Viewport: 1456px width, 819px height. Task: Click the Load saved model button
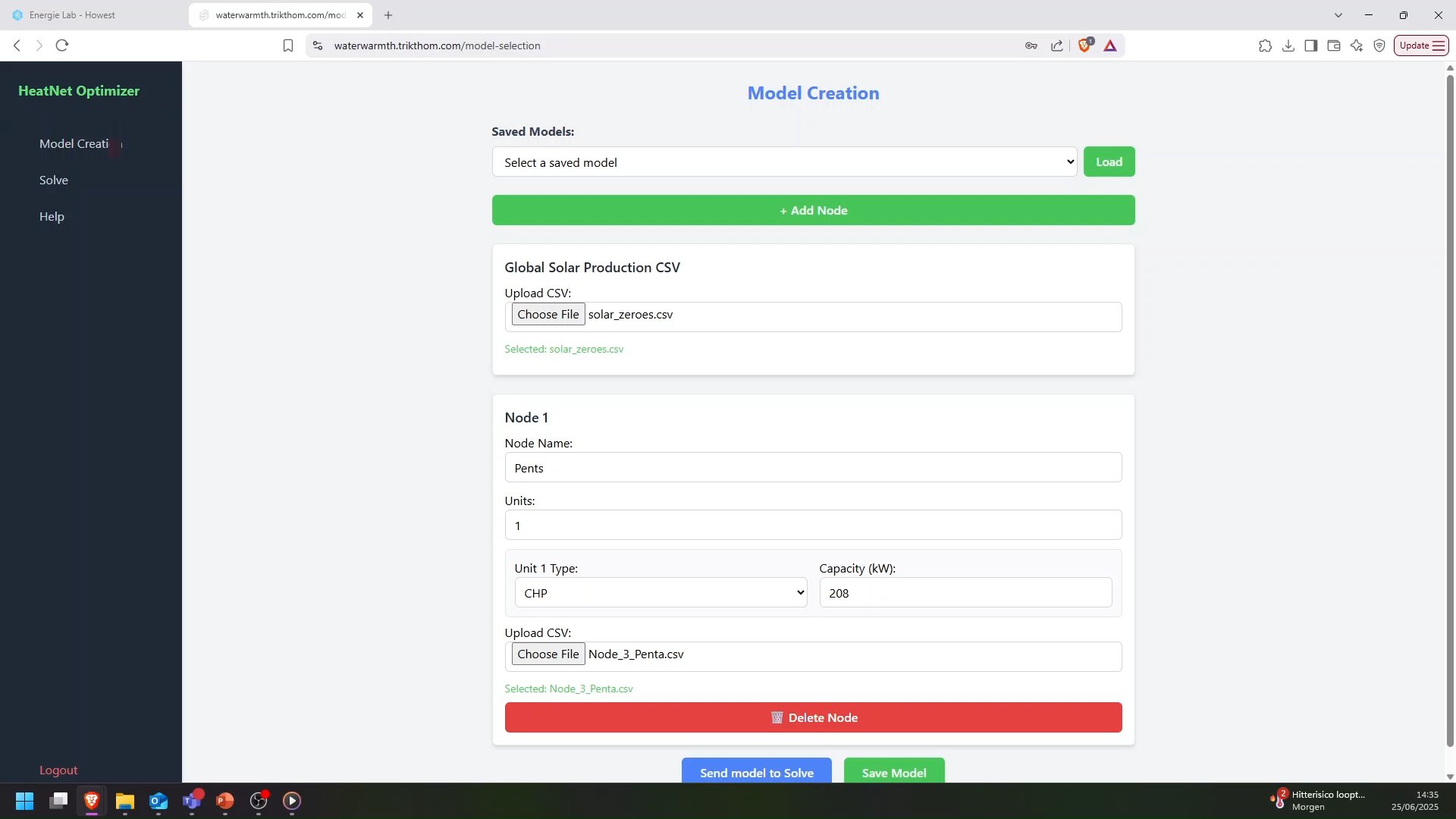point(1109,162)
